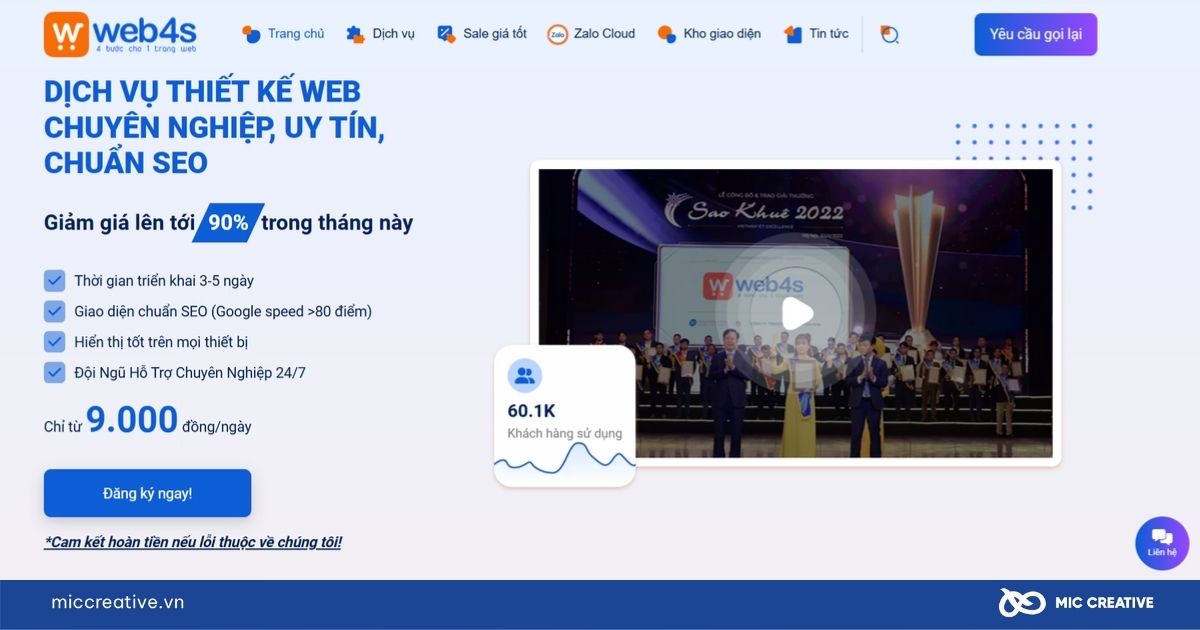Play the Sao Khuê 2022 video
The image size is (1200, 630).
coord(796,314)
